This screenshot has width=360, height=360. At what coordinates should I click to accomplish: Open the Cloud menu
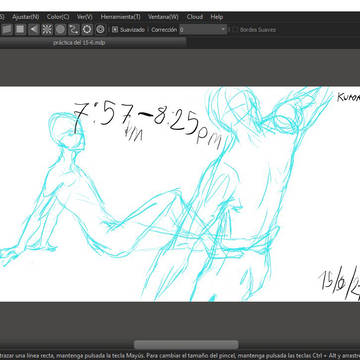[195, 17]
